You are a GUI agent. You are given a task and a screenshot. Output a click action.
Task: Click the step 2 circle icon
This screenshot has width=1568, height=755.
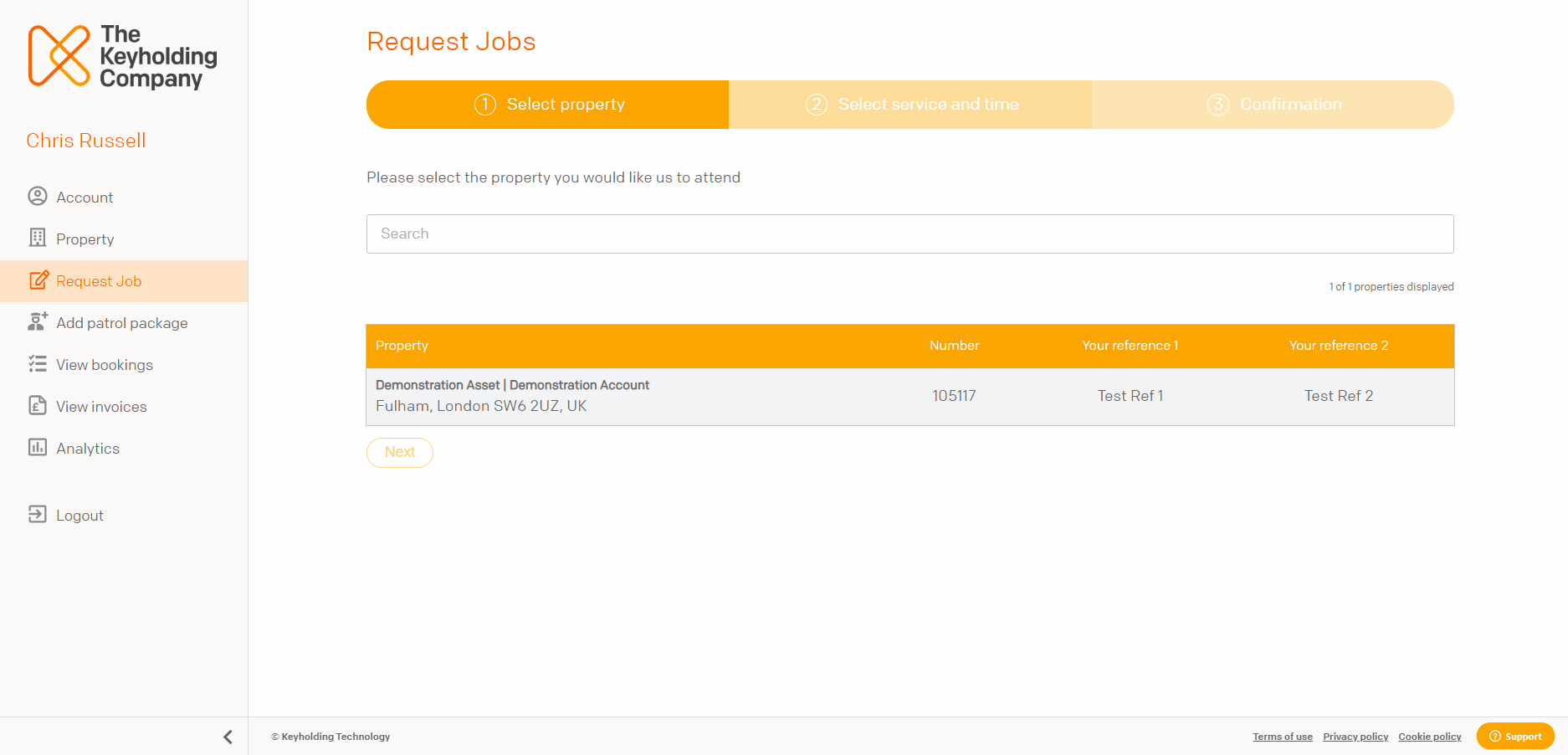click(817, 105)
